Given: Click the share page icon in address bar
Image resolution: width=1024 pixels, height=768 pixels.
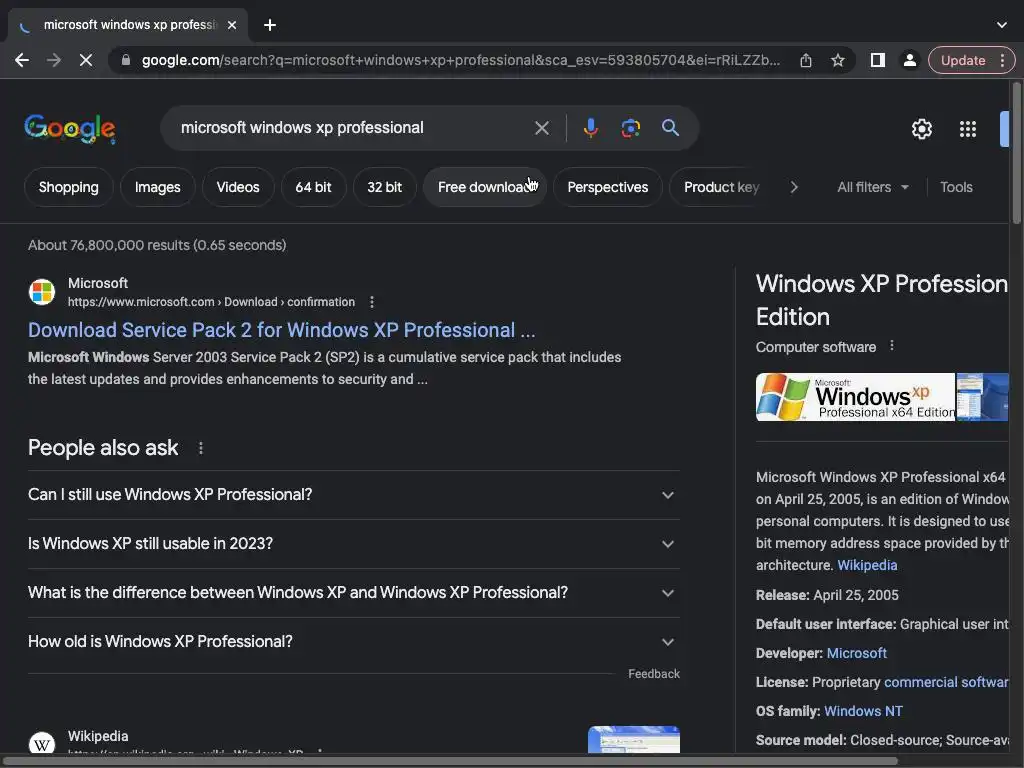Looking at the screenshot, I should [806, 60].
